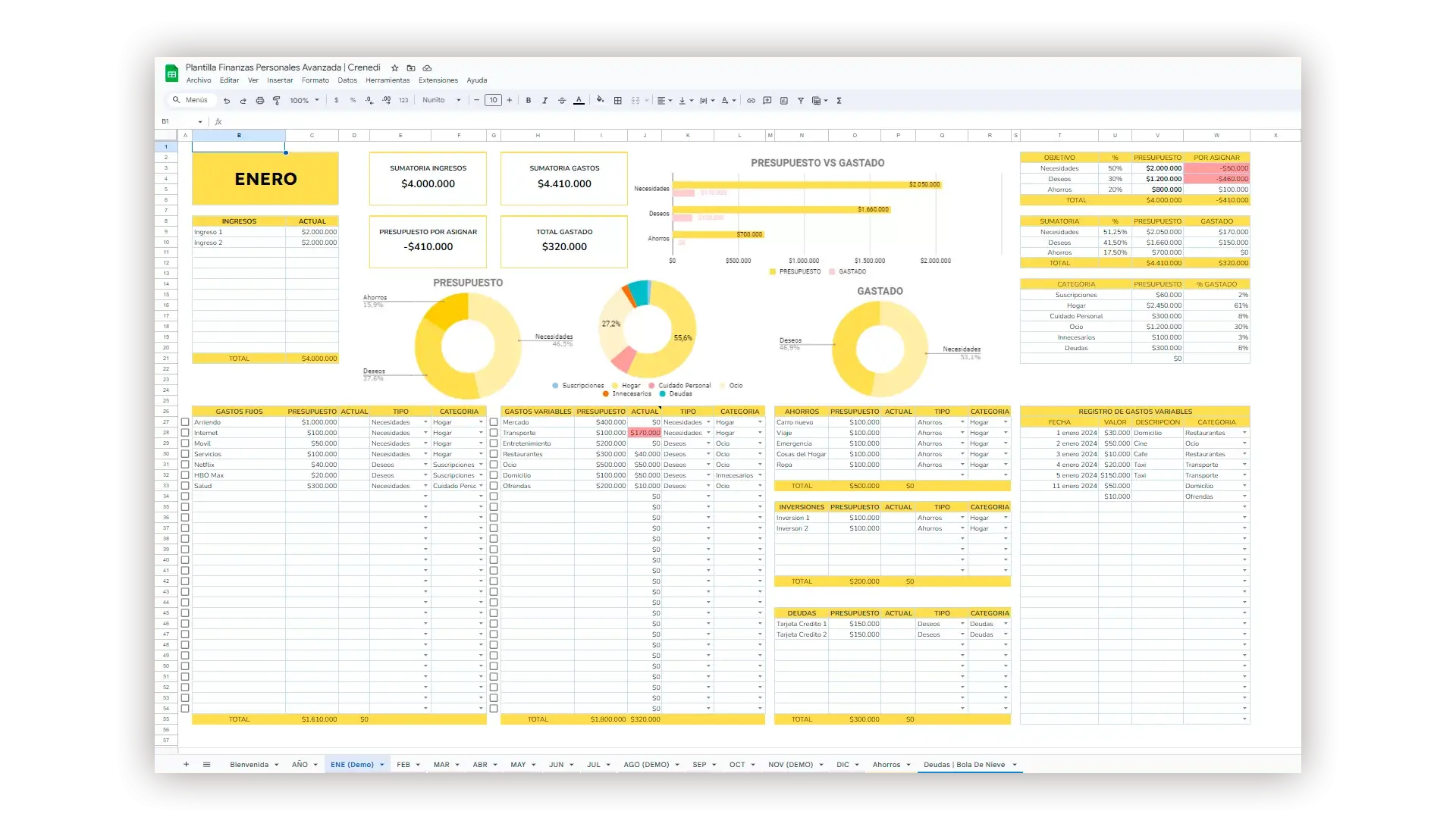
Task: Click the print icon
Action: 259,100
